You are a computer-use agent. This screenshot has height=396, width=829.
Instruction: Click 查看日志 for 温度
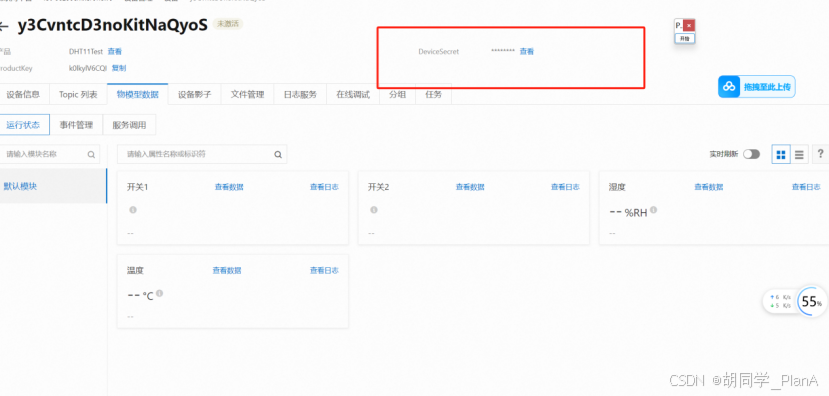(324, 270)
